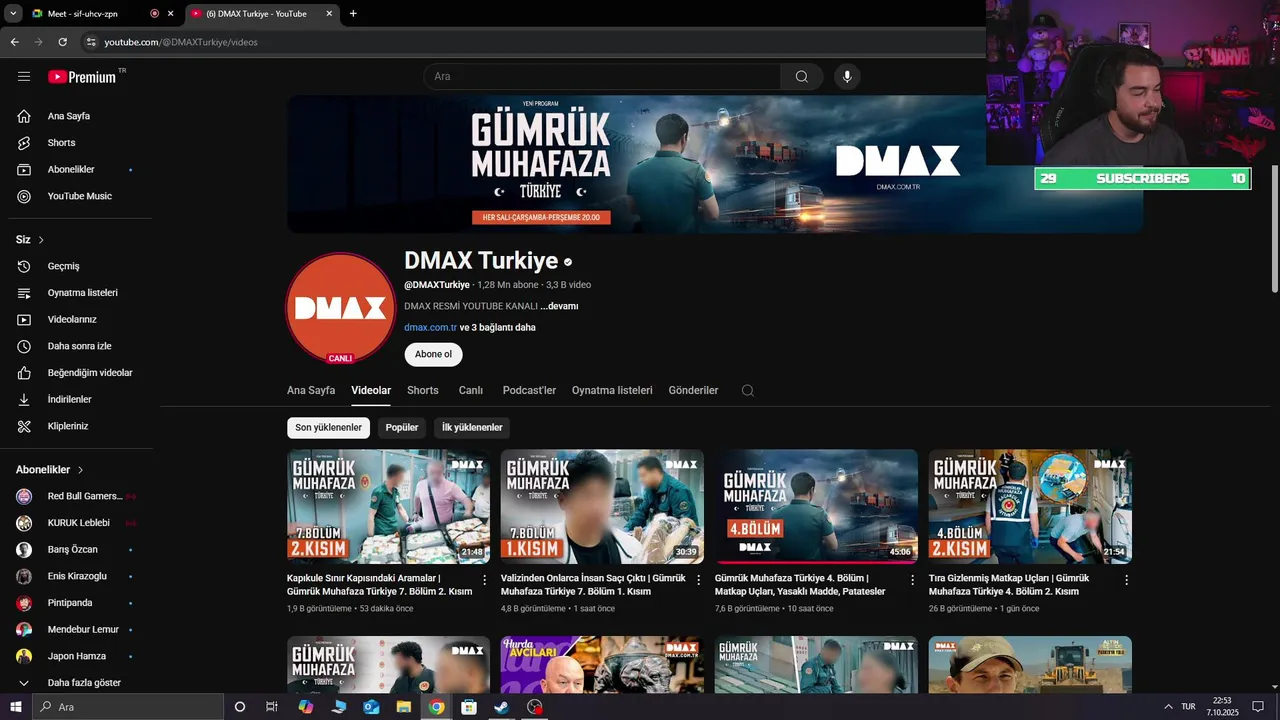Viewport: 1280px width, 720px height.
Task: Click the YouTube search input field
Action: point(602,77)
